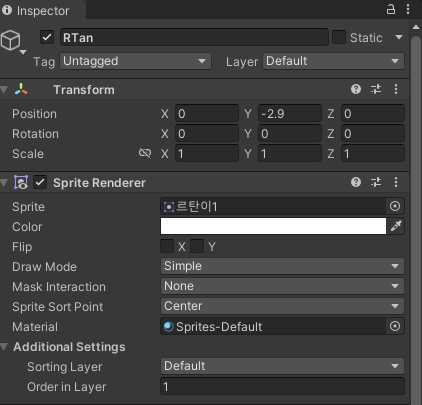Click the Draw Mode label
This screenshot has width=422, height=405.
click(x=44, y=267)
